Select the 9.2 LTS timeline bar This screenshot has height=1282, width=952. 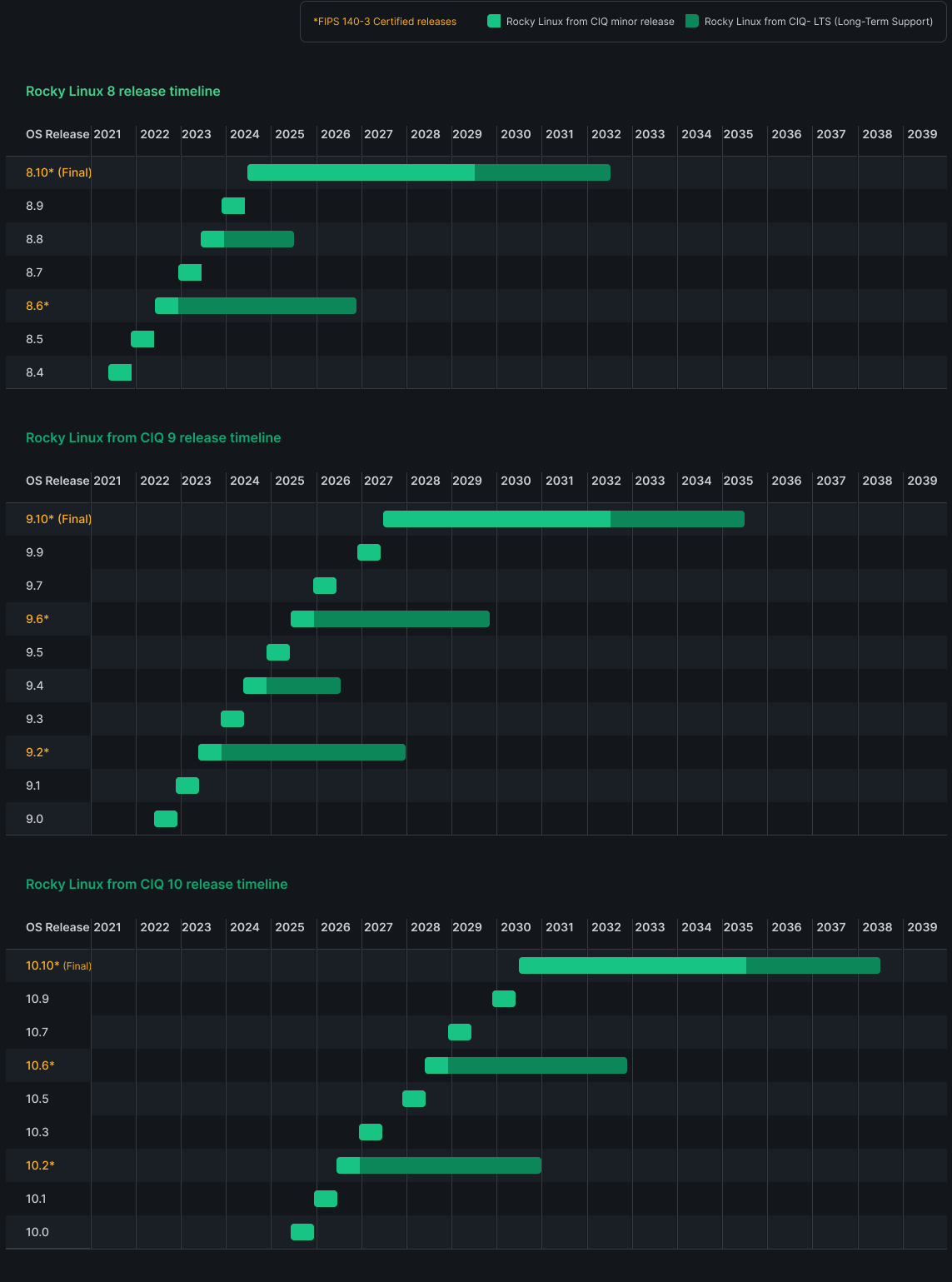(302, 752)
